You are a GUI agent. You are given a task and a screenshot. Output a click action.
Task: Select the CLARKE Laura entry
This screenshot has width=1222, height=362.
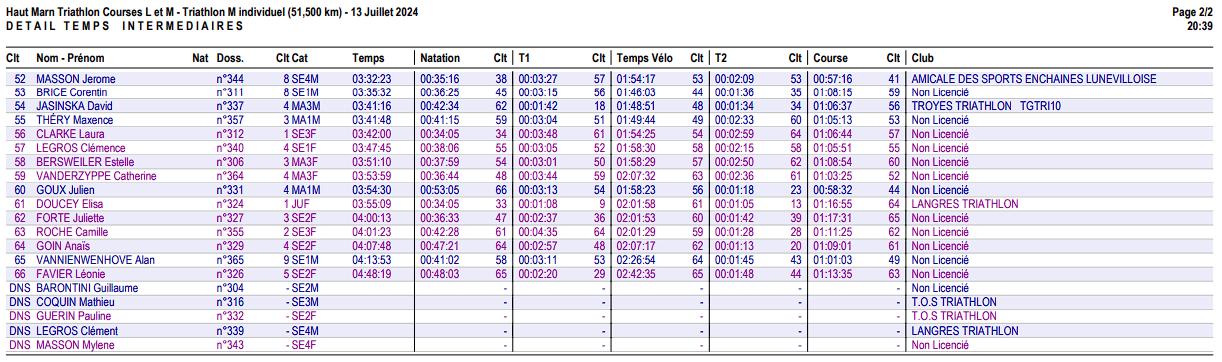[69, 134]
